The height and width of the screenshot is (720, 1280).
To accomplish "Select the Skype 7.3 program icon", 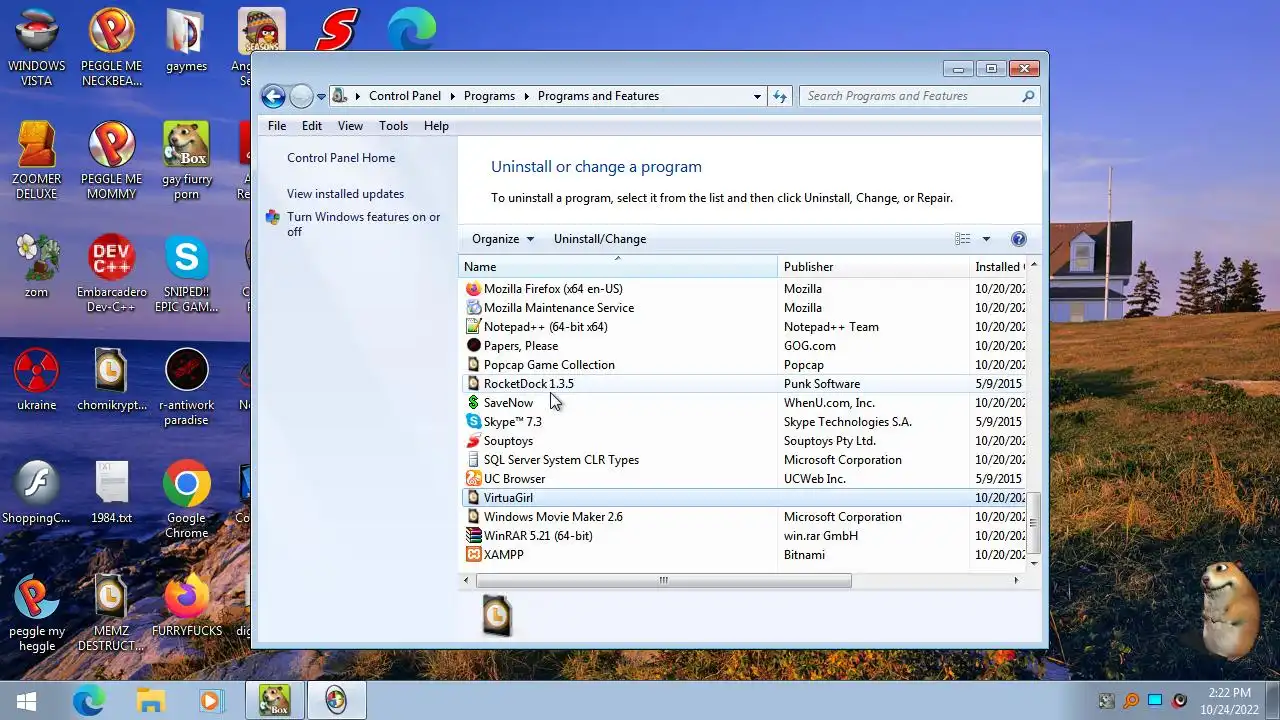I will pyautogui.click(x=474, y=422).
